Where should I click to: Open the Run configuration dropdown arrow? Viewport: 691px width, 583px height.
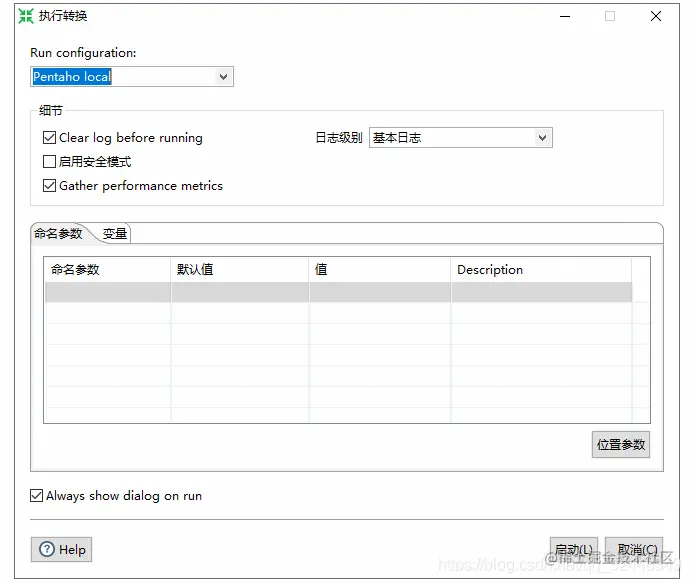point(223,77)
